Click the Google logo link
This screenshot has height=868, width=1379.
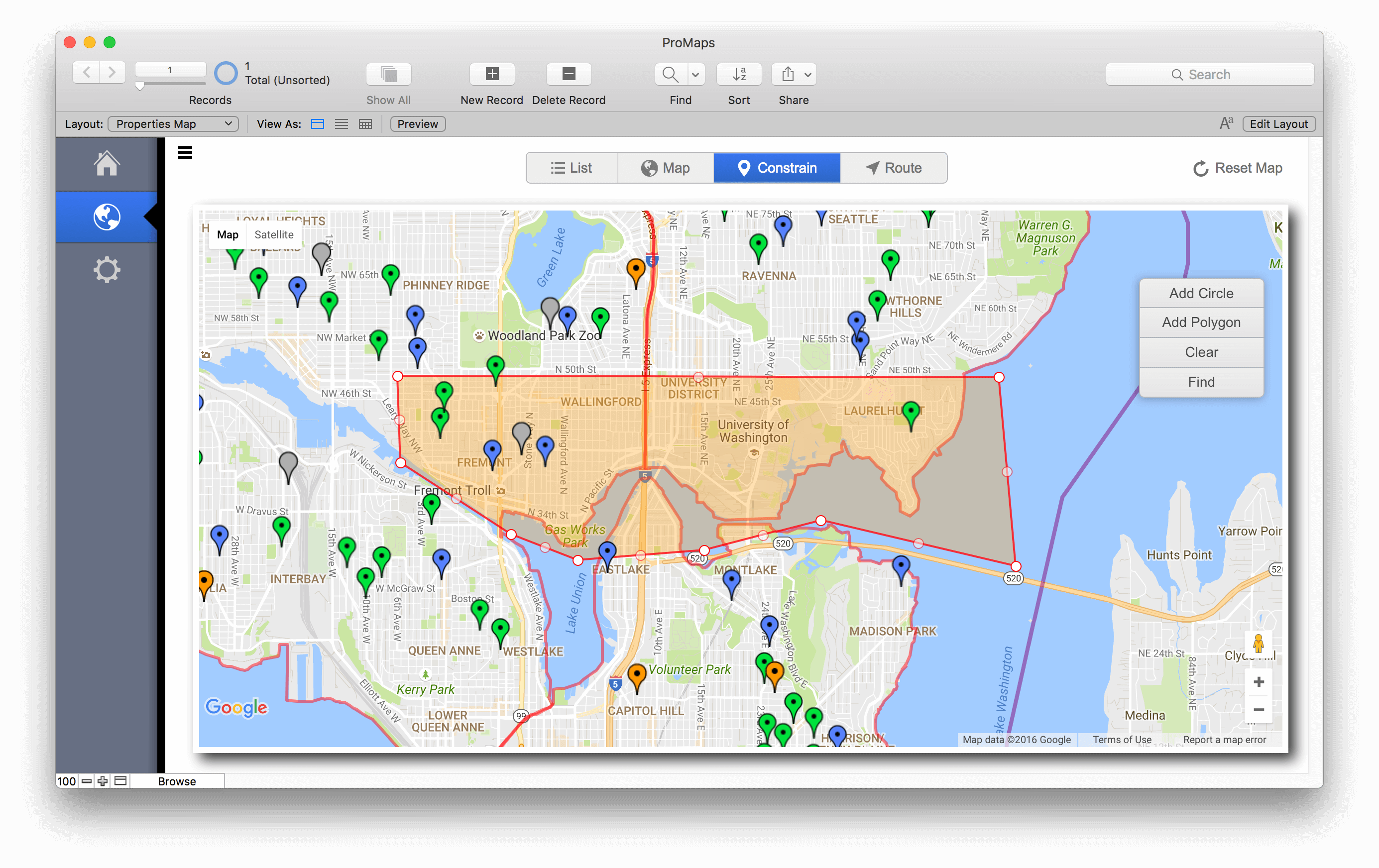pos(236,708)
